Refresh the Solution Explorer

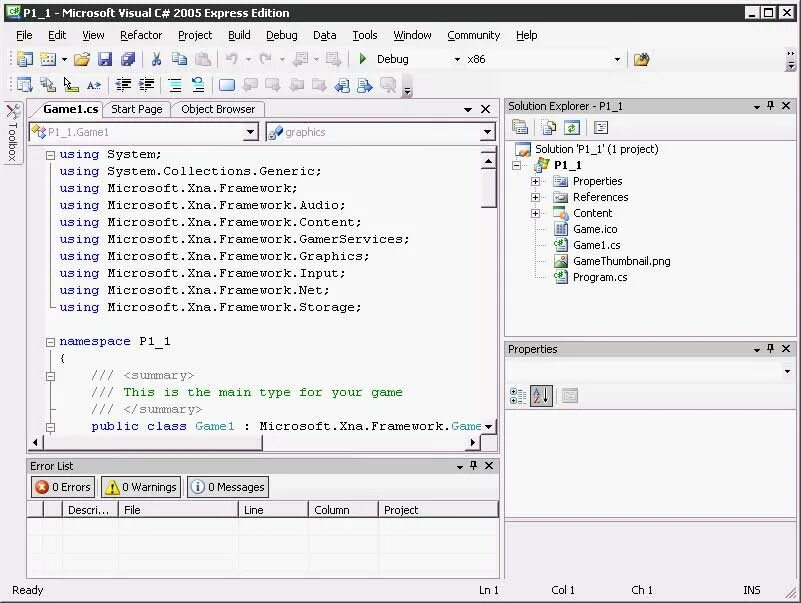pos(572,127)
